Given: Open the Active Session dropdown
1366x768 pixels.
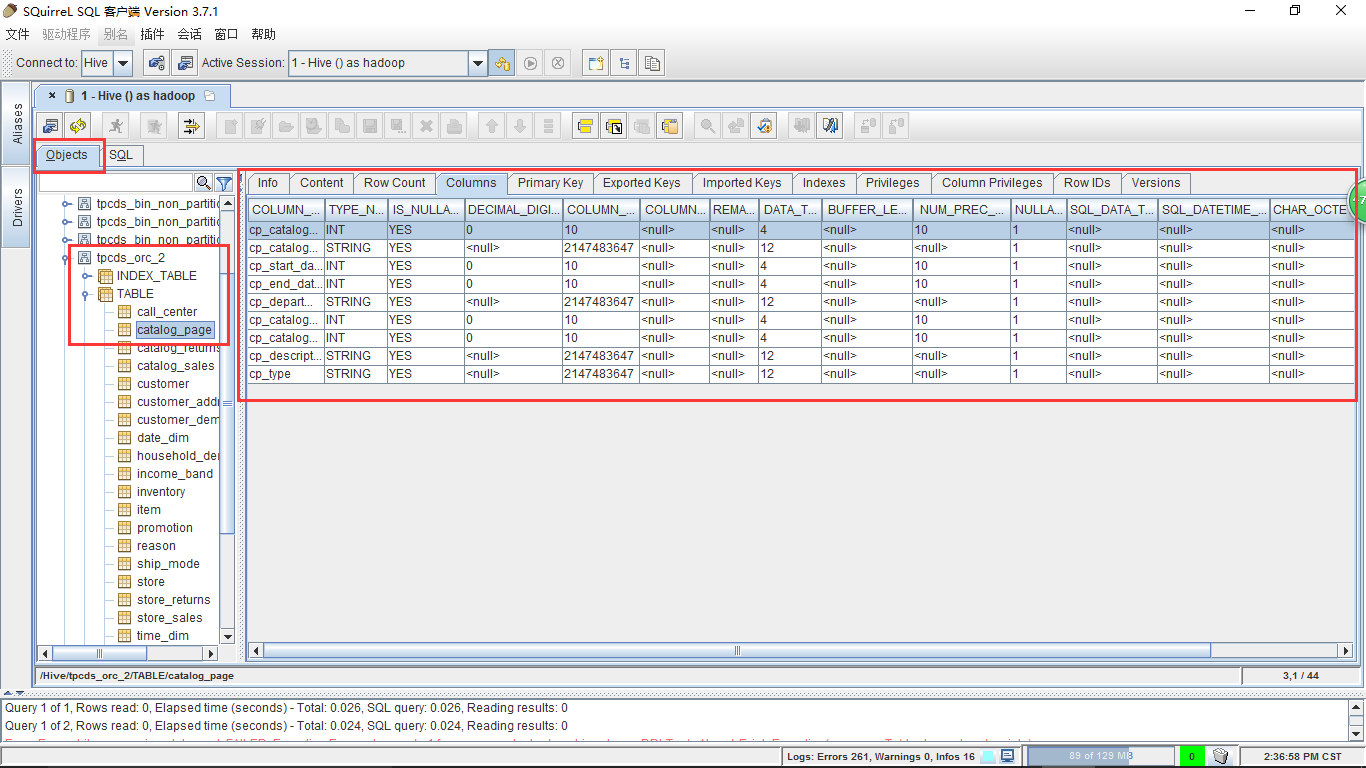Looking at the screenshot, I should tap(477, 63).
